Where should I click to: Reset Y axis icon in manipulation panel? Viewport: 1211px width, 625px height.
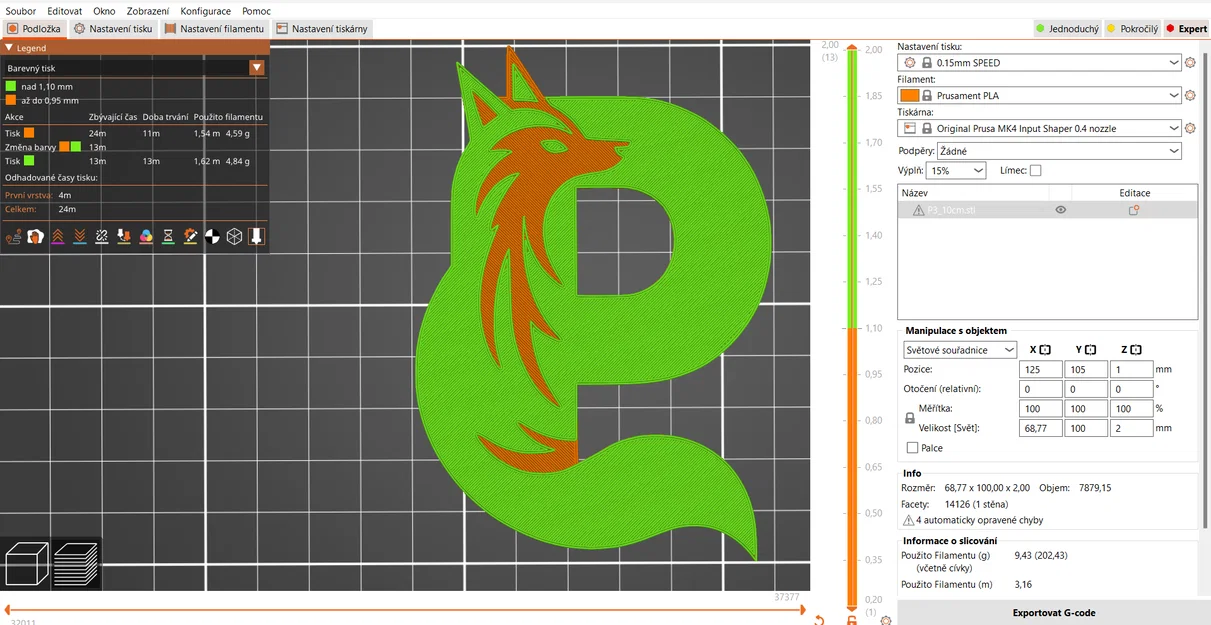coord(1091,350)
